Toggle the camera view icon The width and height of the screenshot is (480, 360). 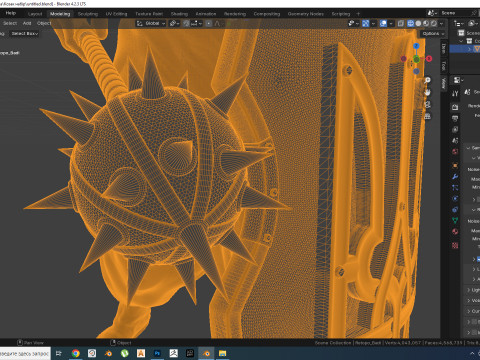pyautogui.click(x=427, y=105)
